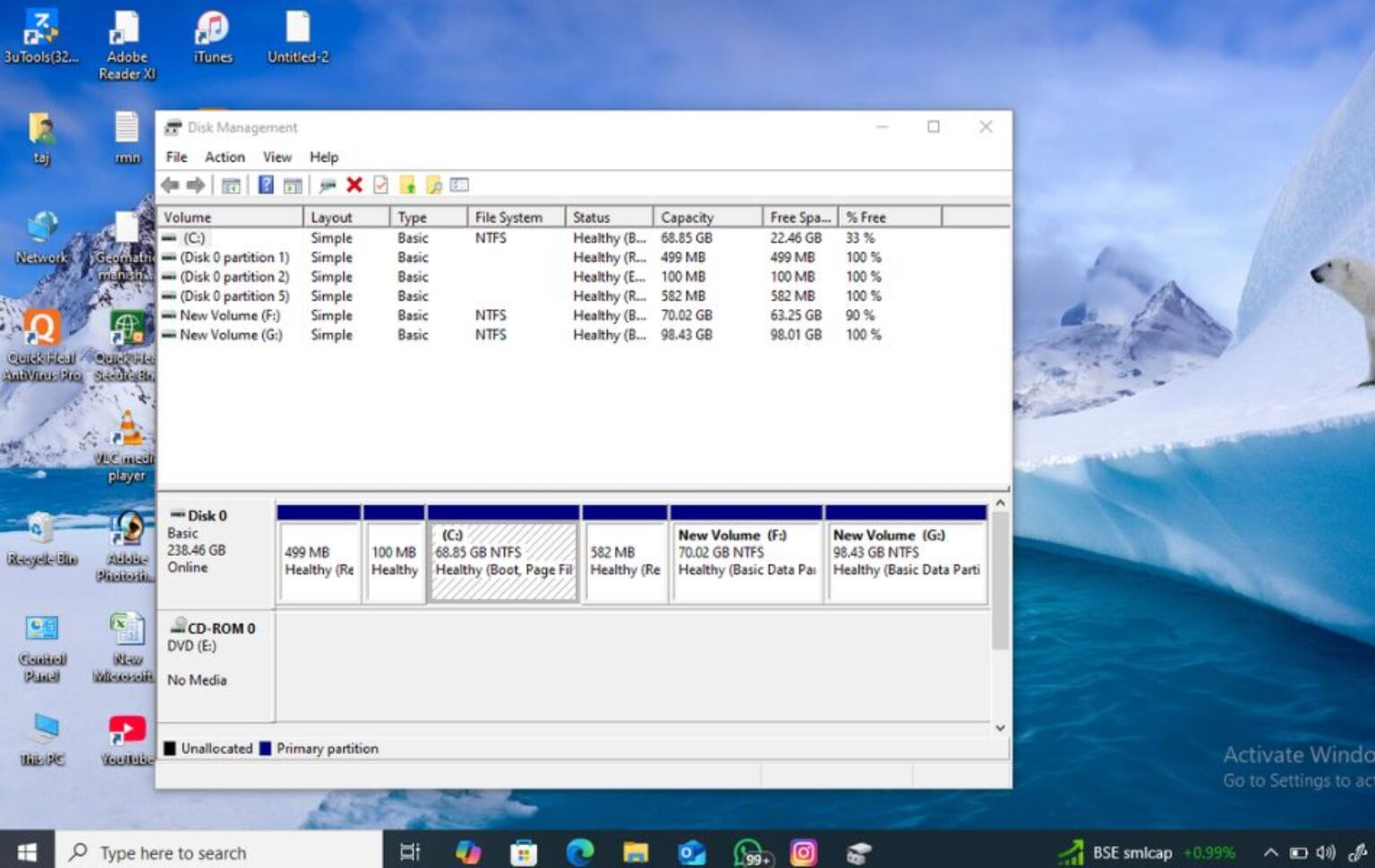Open the File menu
Image resolution: width=1375 pixels, height=868 pixels.
point(175,157)
